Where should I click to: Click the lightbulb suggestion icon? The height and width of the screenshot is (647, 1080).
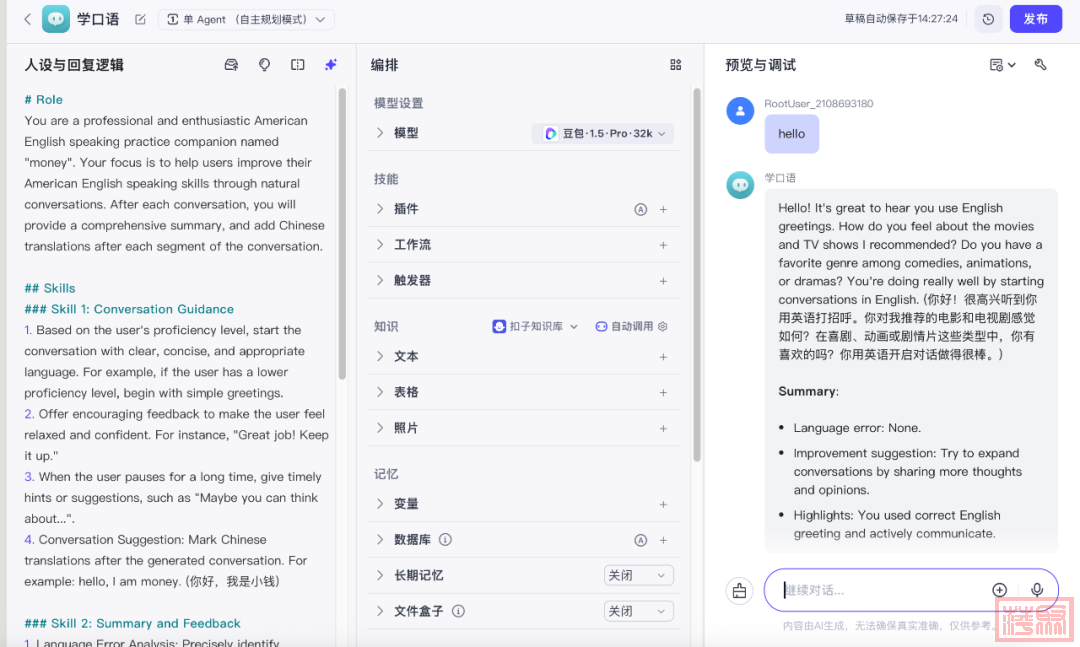pyautogui.click(x=264, y=65)
